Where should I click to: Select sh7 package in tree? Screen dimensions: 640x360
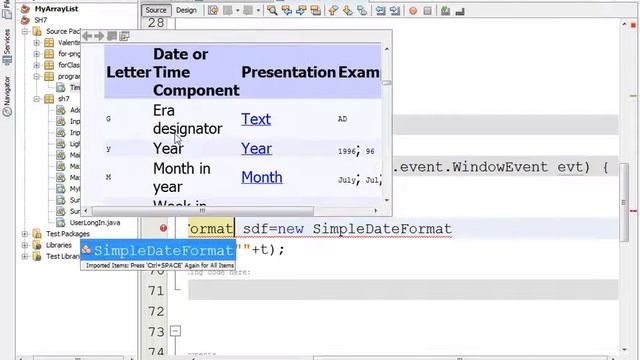(64, 98)
